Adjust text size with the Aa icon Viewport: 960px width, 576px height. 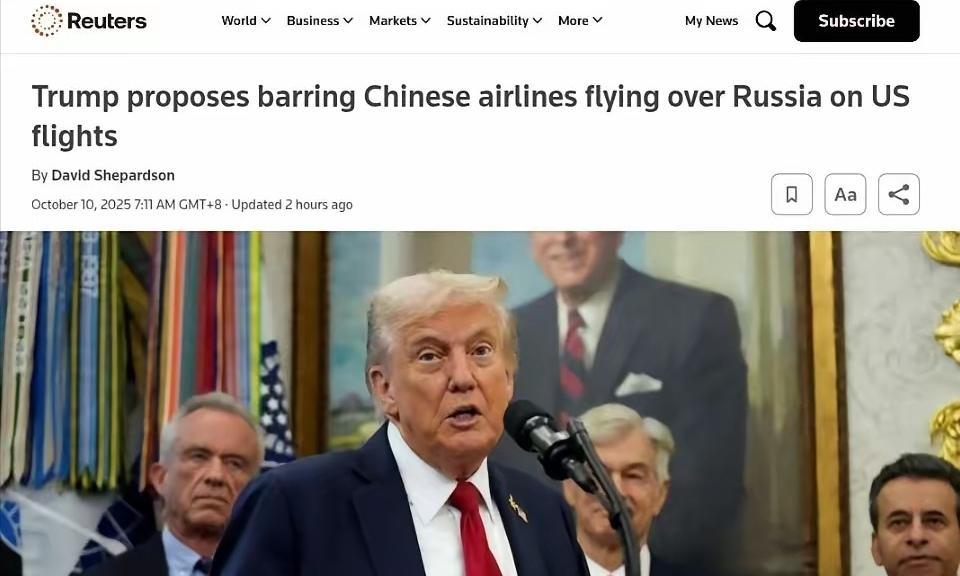pos(845,194)
